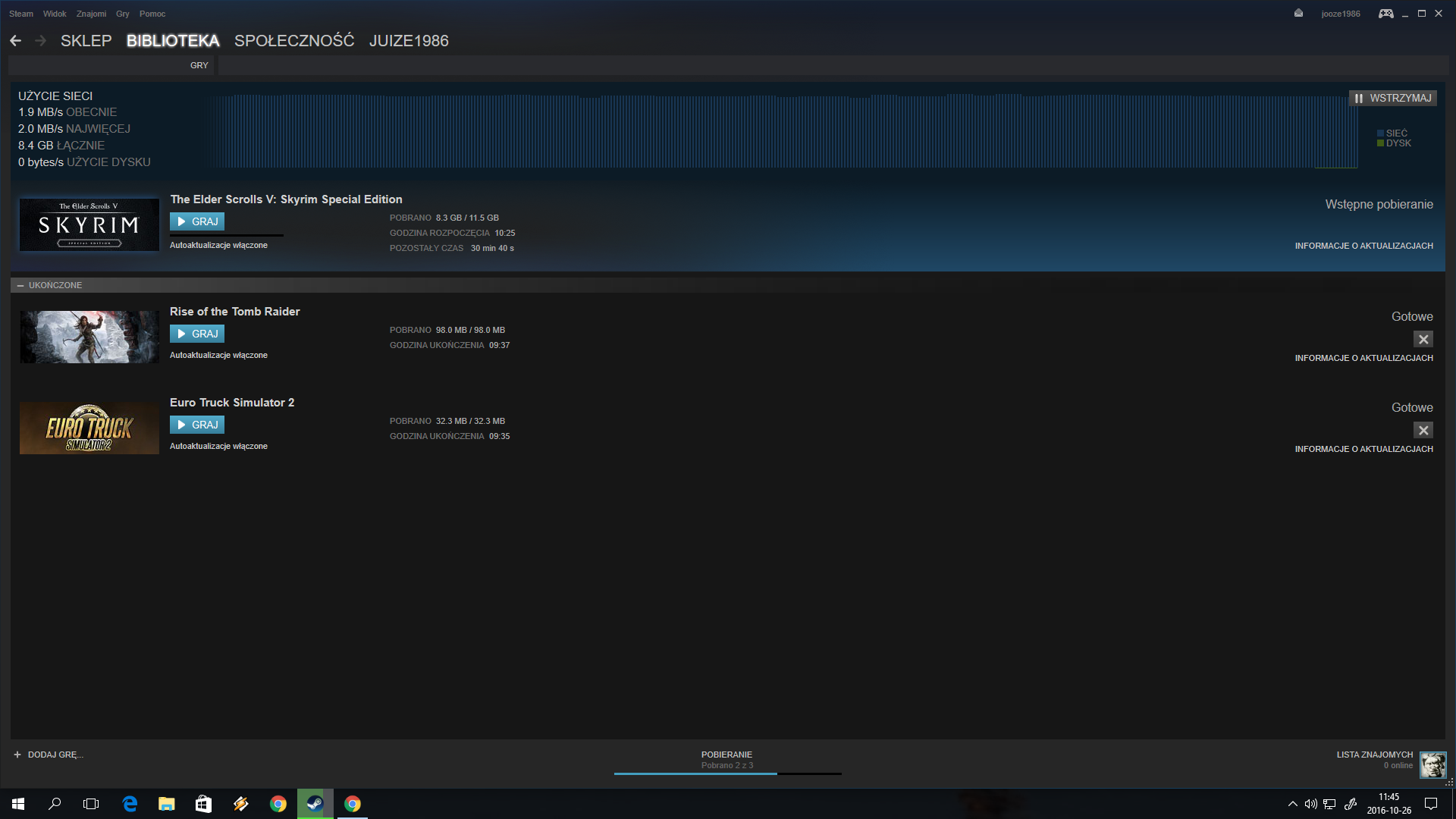Open Big Picture controller icon

click(x=1385, y=14)
